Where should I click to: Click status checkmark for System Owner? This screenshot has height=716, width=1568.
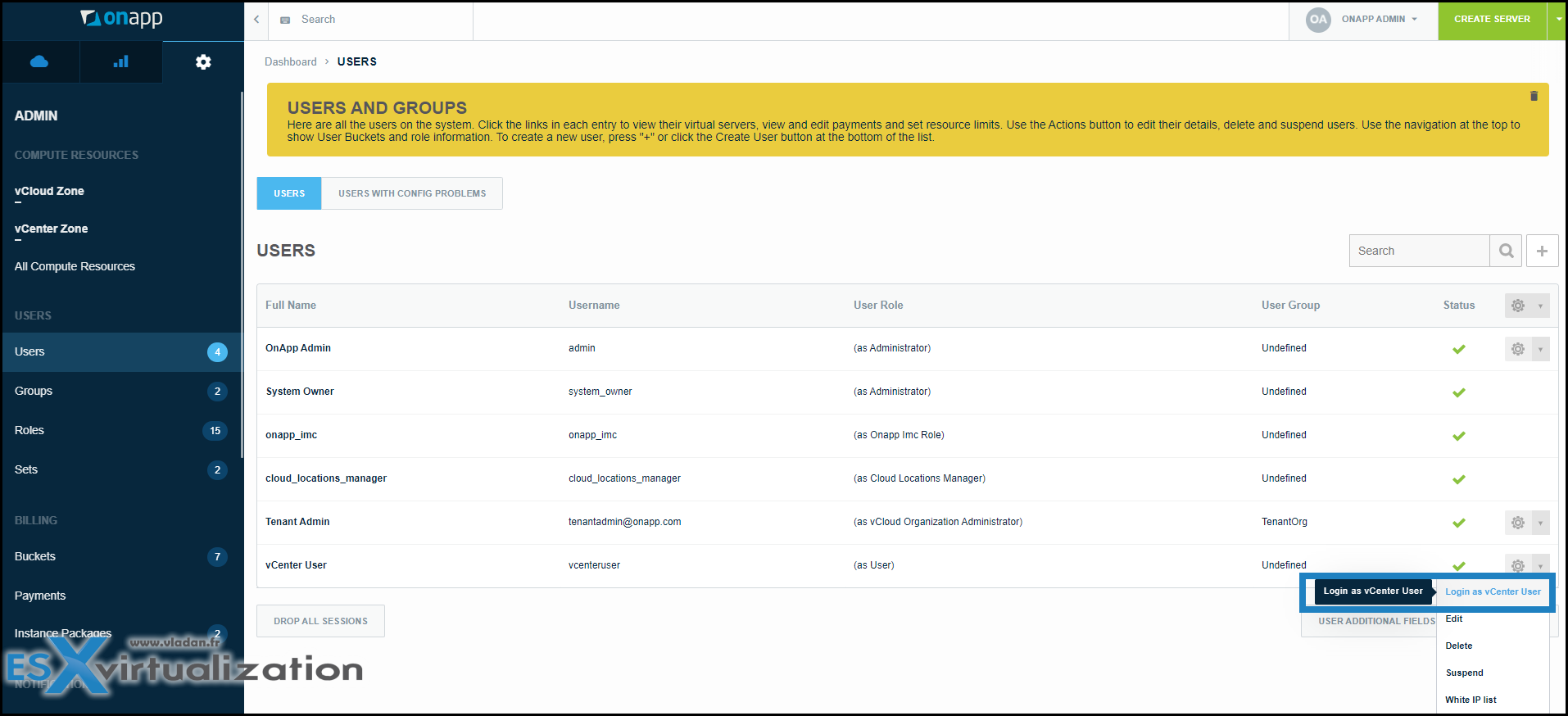(x=1459, y=392)
